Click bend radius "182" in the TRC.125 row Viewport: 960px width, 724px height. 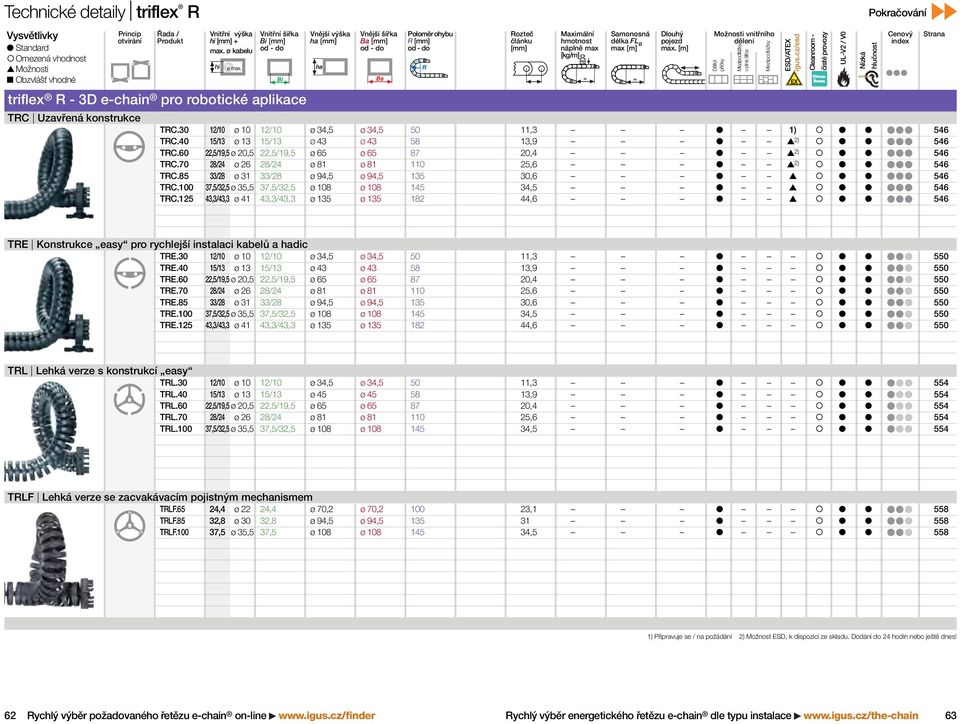click(x=418, y=199)
